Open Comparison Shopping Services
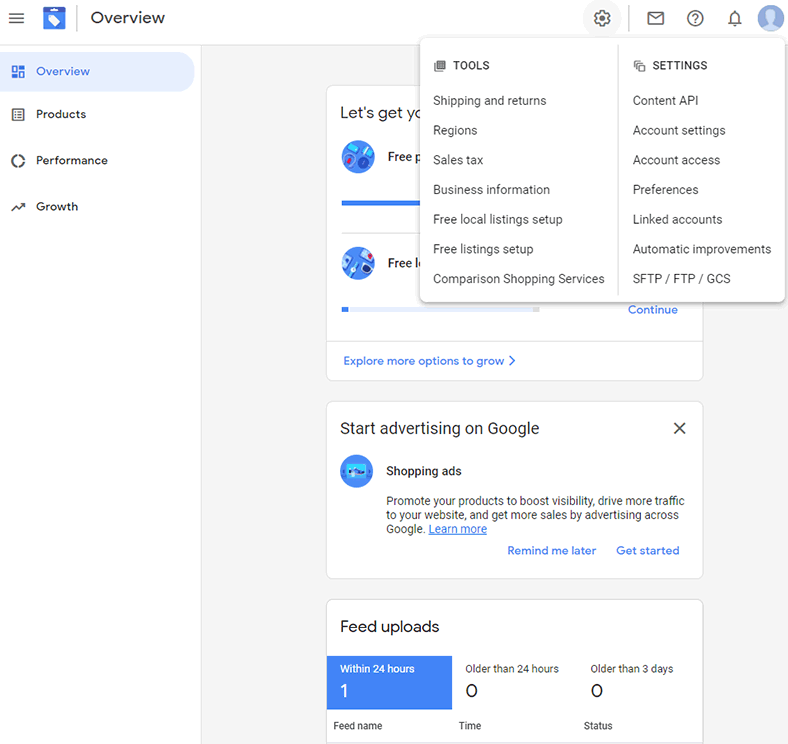The image size is (788, 744). (519, 278)
